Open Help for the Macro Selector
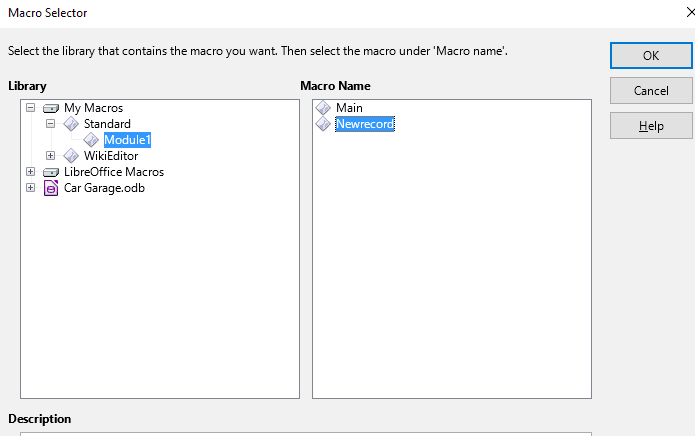This screenshot has height=436, width=695. [x=651, y=126]
